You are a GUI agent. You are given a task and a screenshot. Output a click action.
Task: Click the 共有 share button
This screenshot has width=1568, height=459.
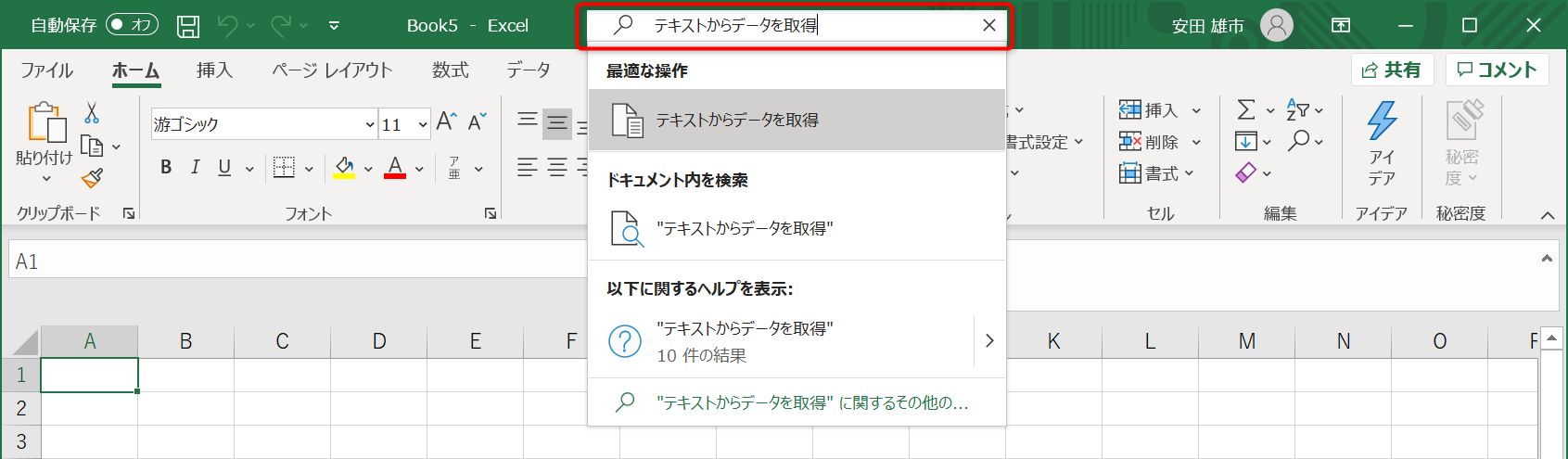tap(1392, 70)
